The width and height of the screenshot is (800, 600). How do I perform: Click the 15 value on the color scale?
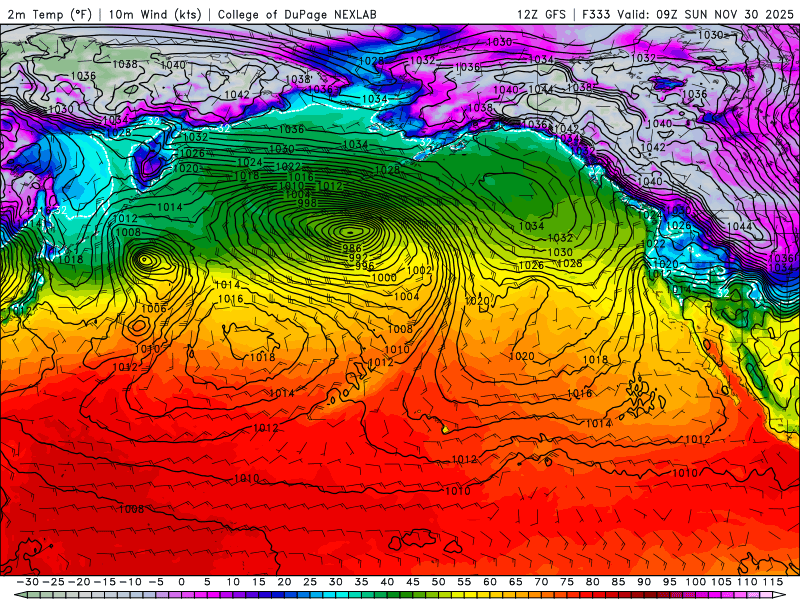coord(259,582)
